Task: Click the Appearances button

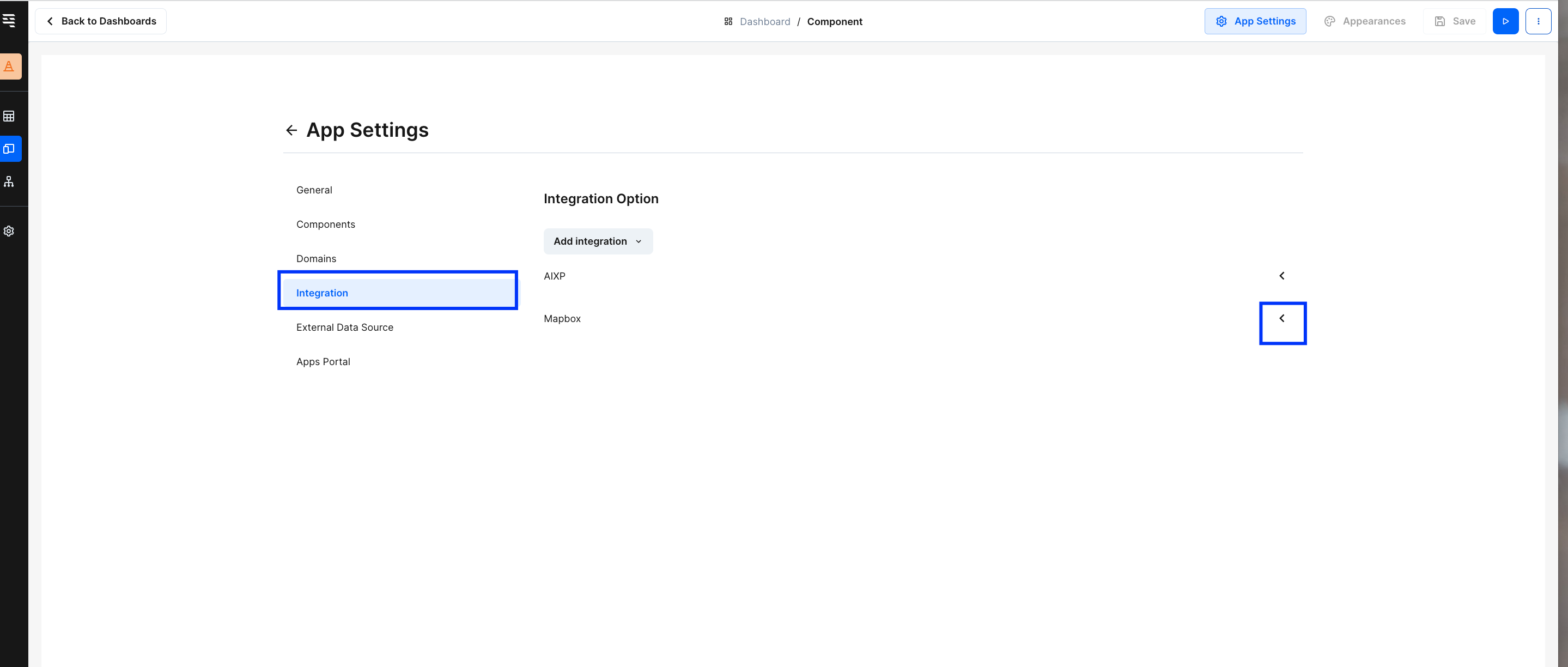Action: (x=1365, y=21)
